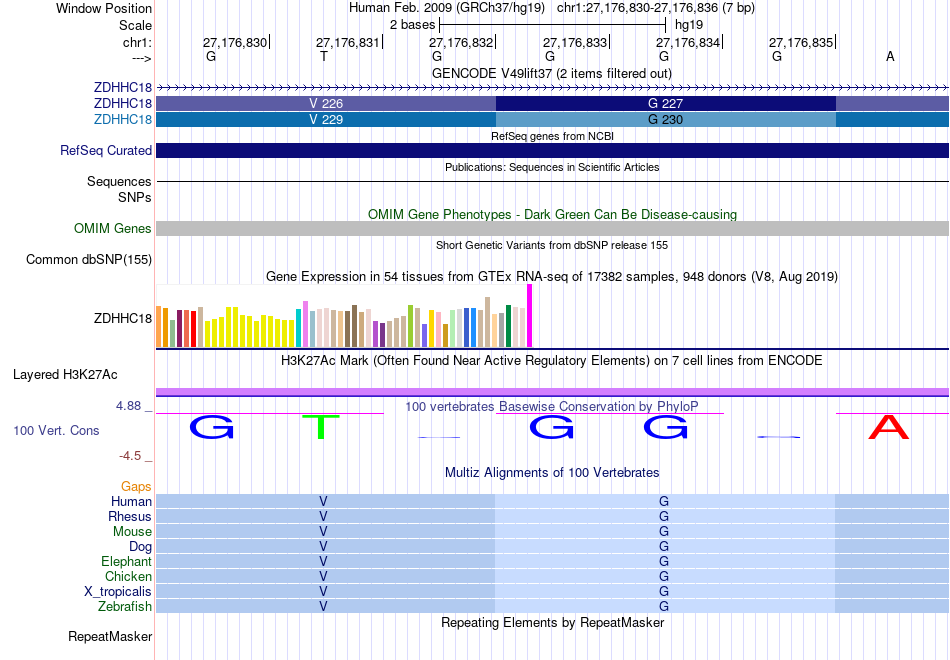
Task: Click the RepeatMasker track label
Action: (110, 636)
